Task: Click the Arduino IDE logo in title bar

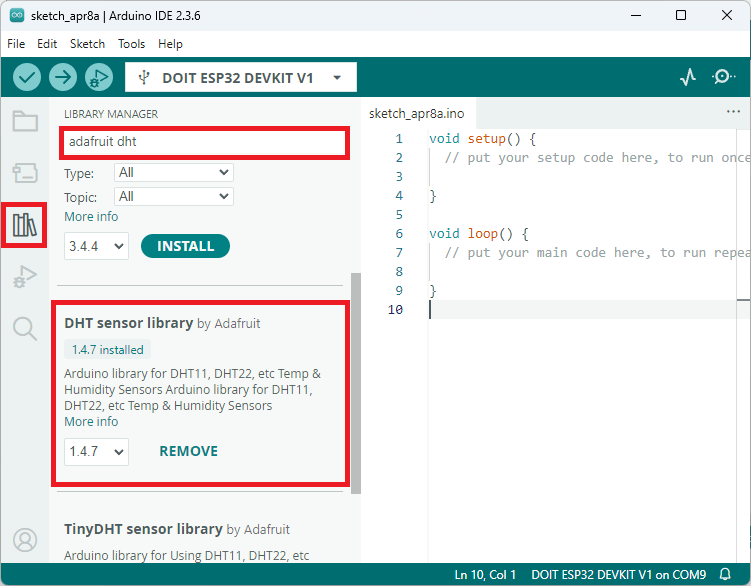Action: pos(17,15)
